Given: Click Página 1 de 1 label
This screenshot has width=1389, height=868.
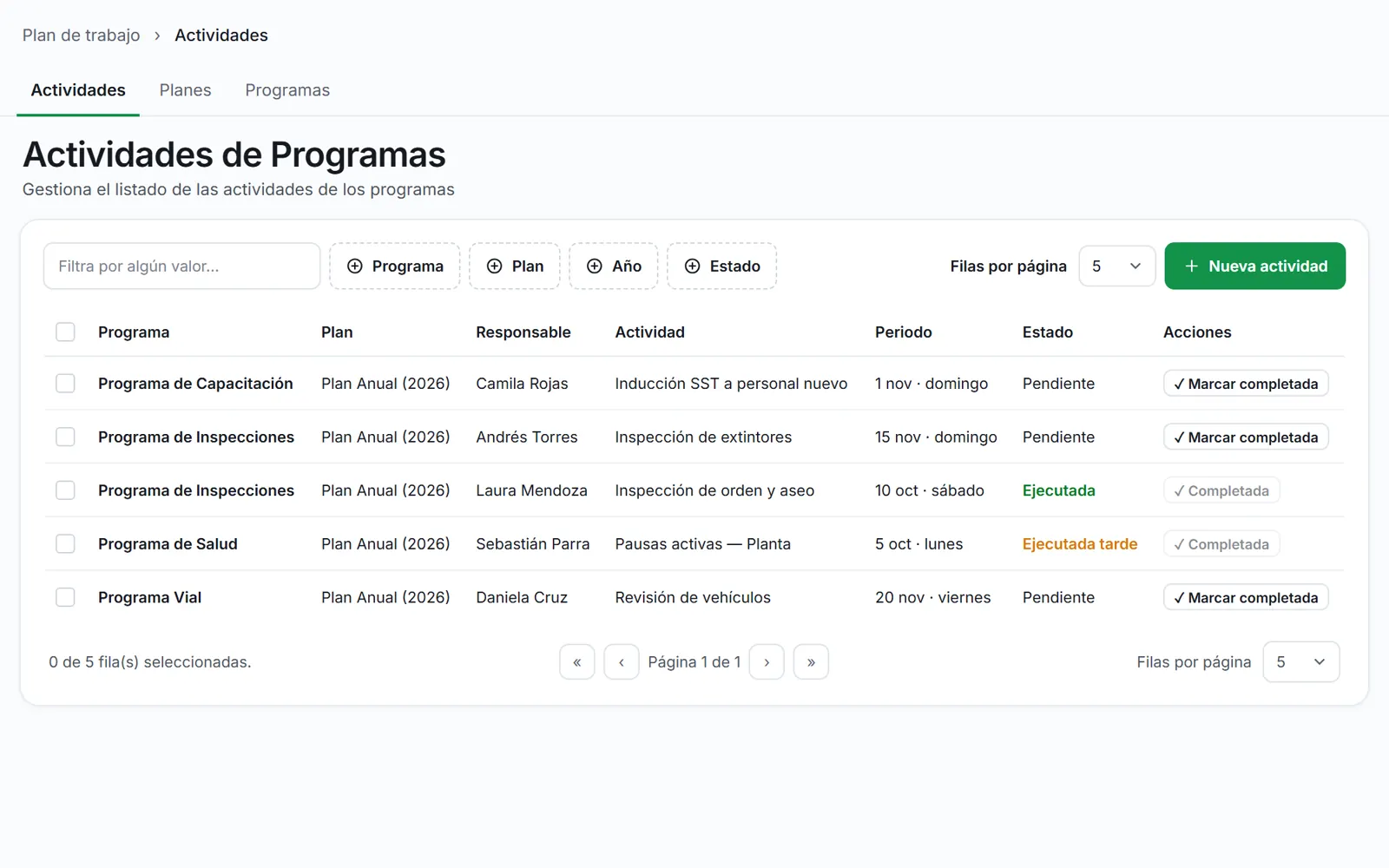Looking at the screenshot, I should (x=694, y=661).
